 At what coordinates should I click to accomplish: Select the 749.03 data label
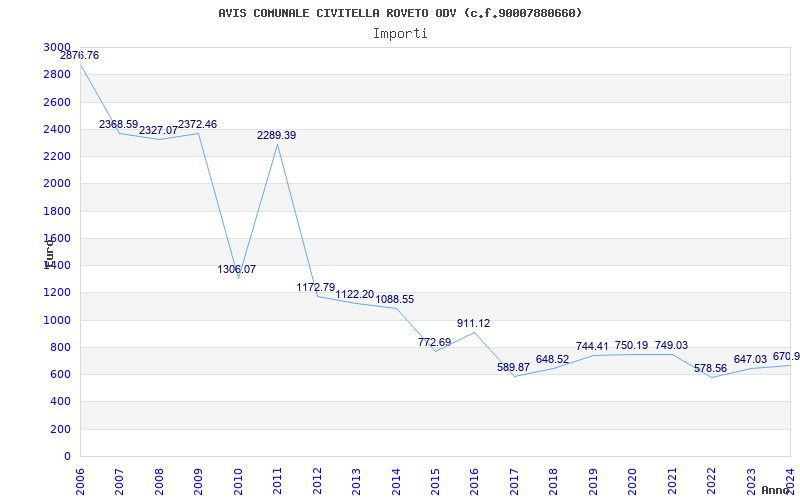tap(671, 345)
